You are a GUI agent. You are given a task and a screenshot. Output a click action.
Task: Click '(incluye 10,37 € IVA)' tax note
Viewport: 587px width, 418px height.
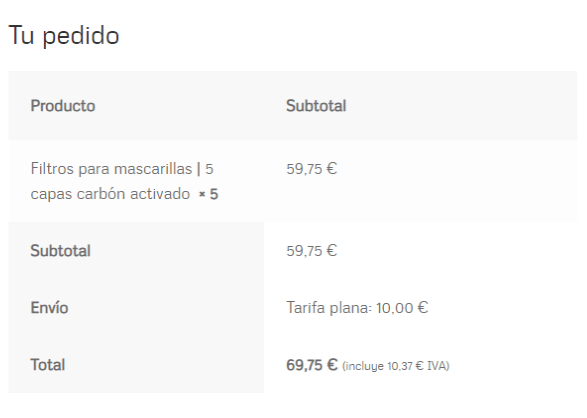396,366
